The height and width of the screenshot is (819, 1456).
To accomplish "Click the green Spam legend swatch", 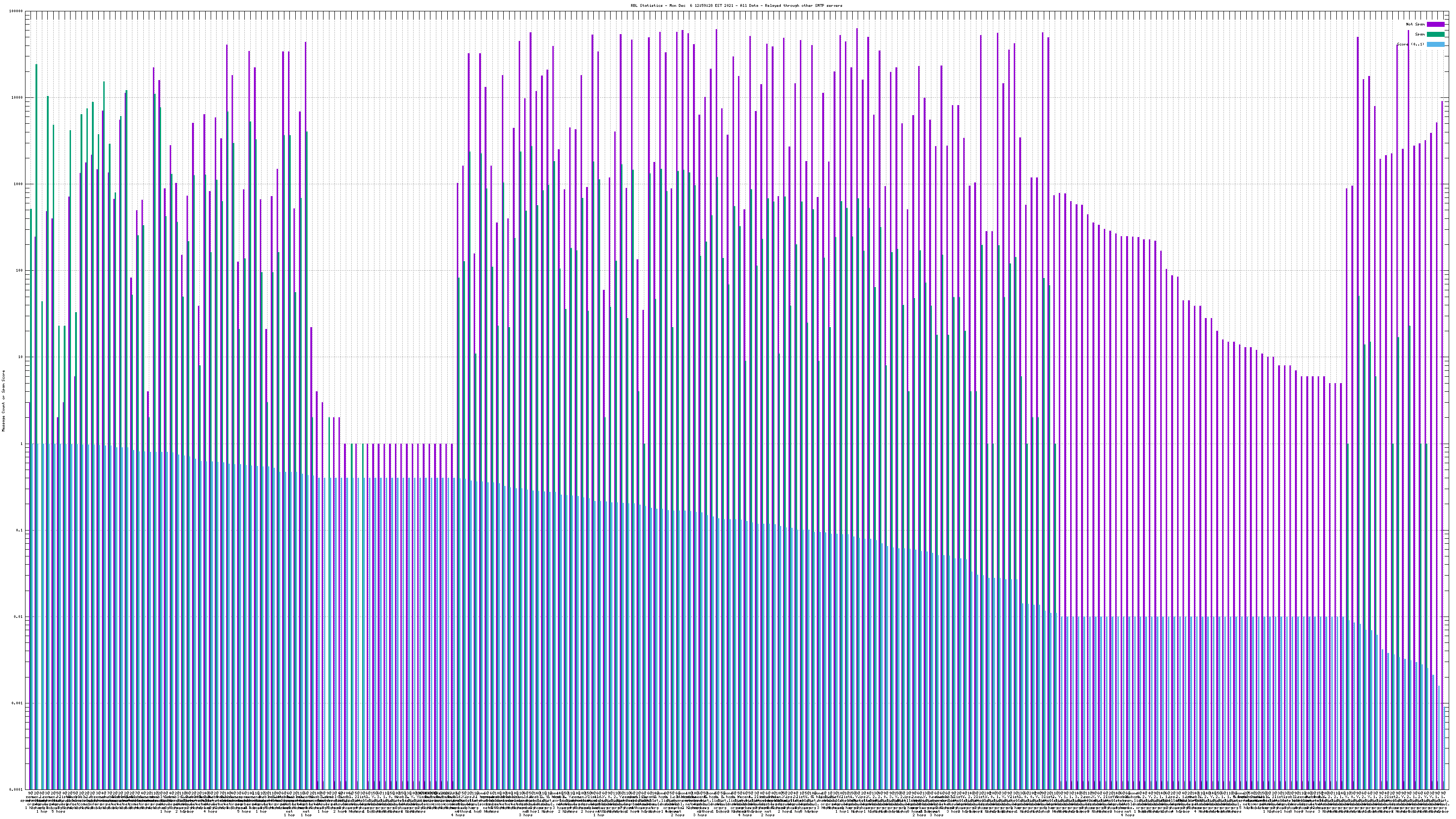I will click(x=1435, y=35).
